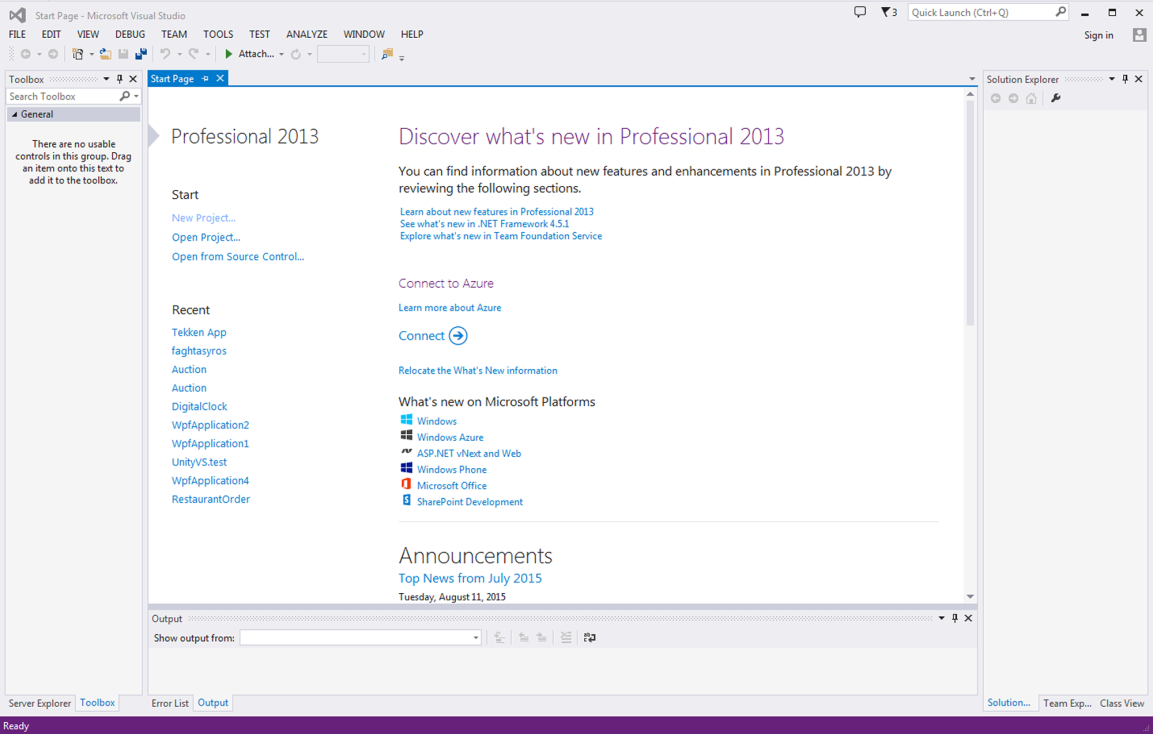The image size is (1153, 734).
Task: Collapse the General group in Toolbox
Action: (x=14, y=115)
